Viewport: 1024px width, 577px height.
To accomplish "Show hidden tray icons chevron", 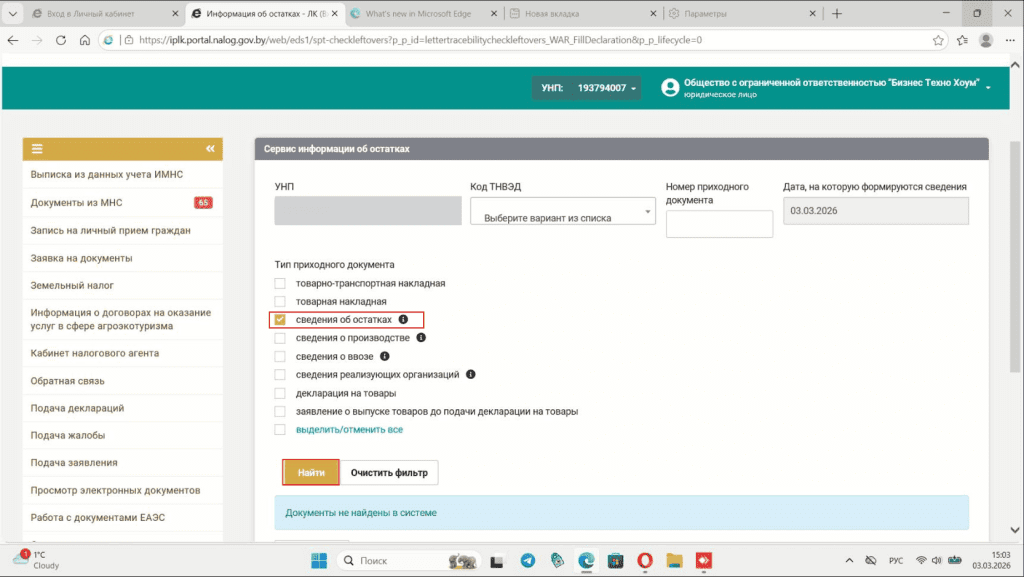I will [849, 561].
